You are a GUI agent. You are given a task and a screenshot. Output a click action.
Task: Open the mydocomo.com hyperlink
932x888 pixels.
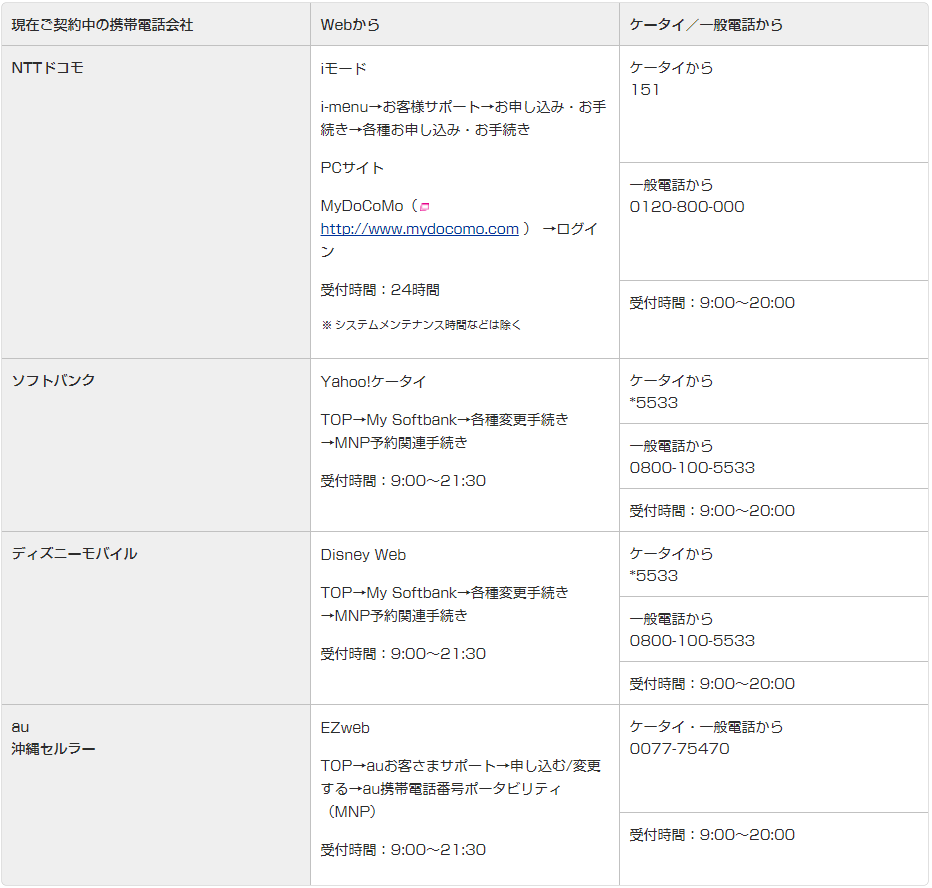419,229
